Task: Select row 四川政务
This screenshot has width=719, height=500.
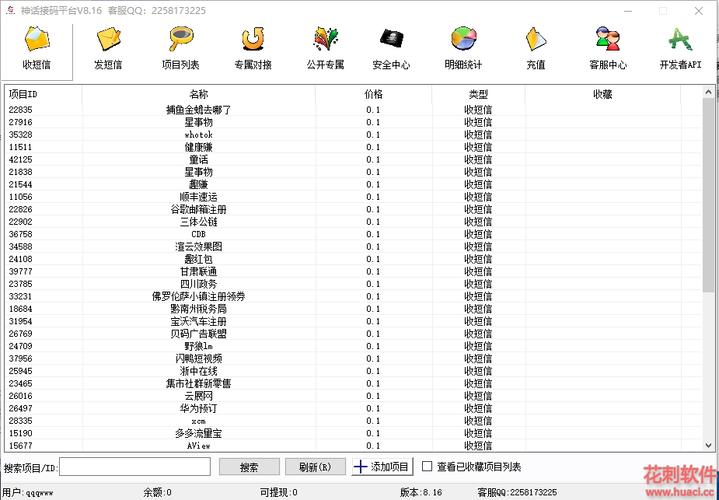Action: point(353,284)
